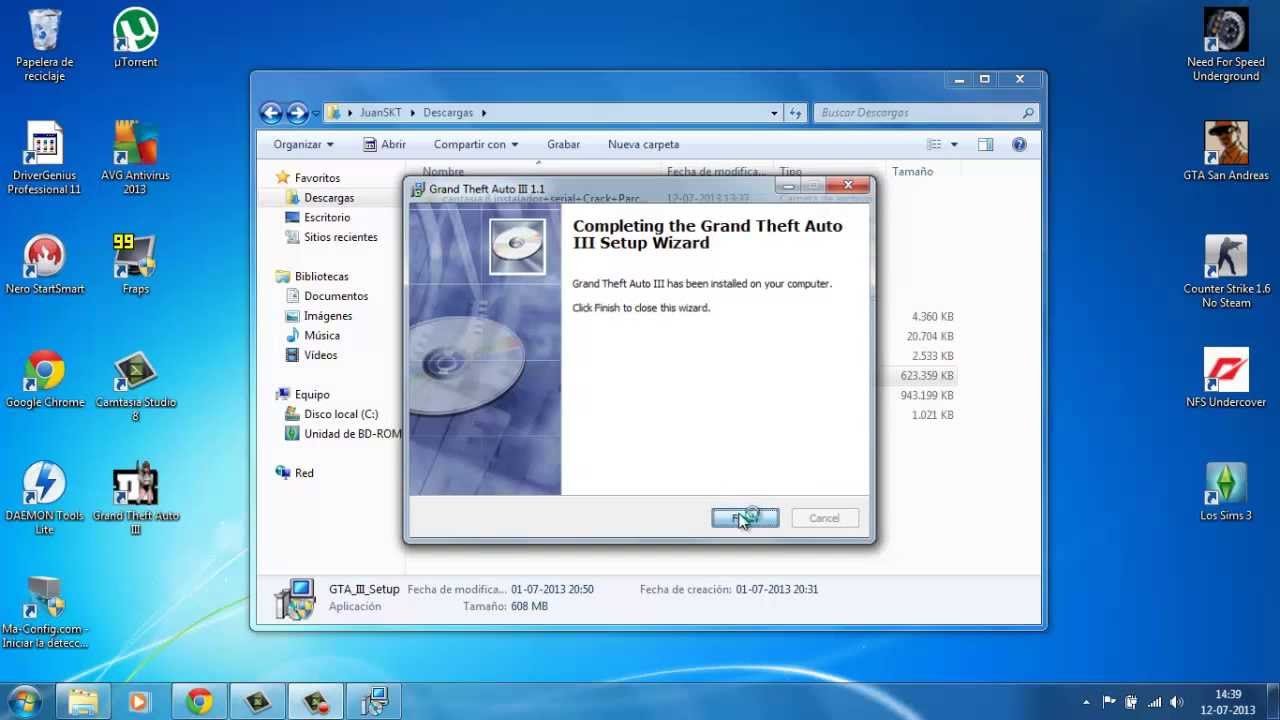Open the Compartir con dropdown
The height and width of the screenshot is (720, 1280).
[x=476, y=144]
